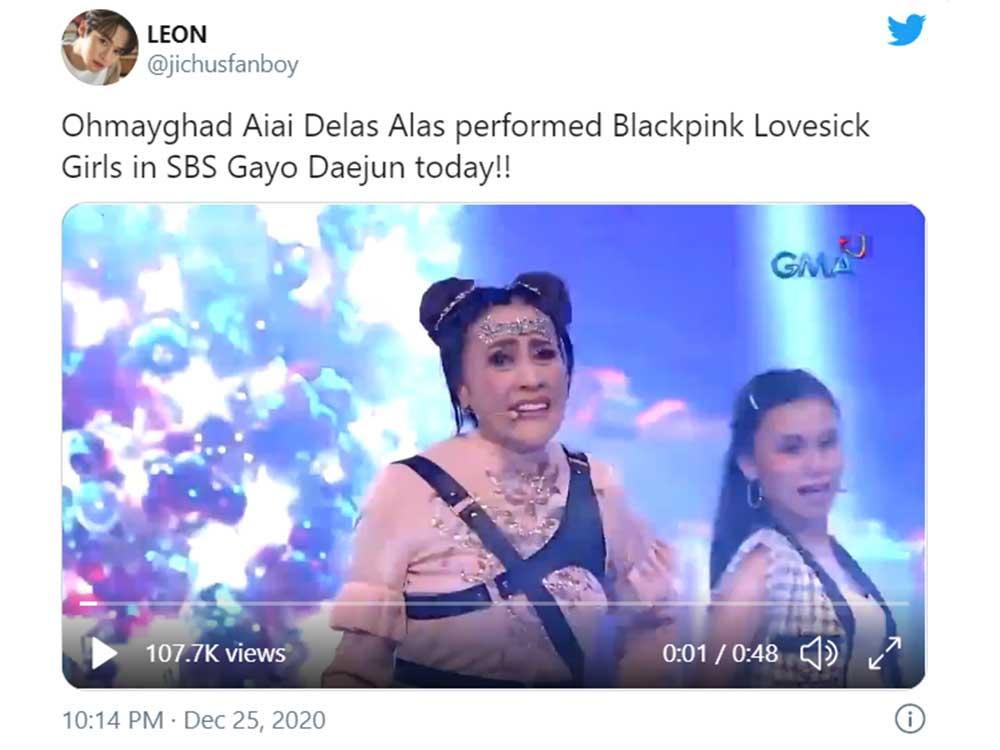Click the tweet text about Blackpink Lovesick Girls
The height and width of the screenshot is (750, 1000).
[x=465, y=147]
